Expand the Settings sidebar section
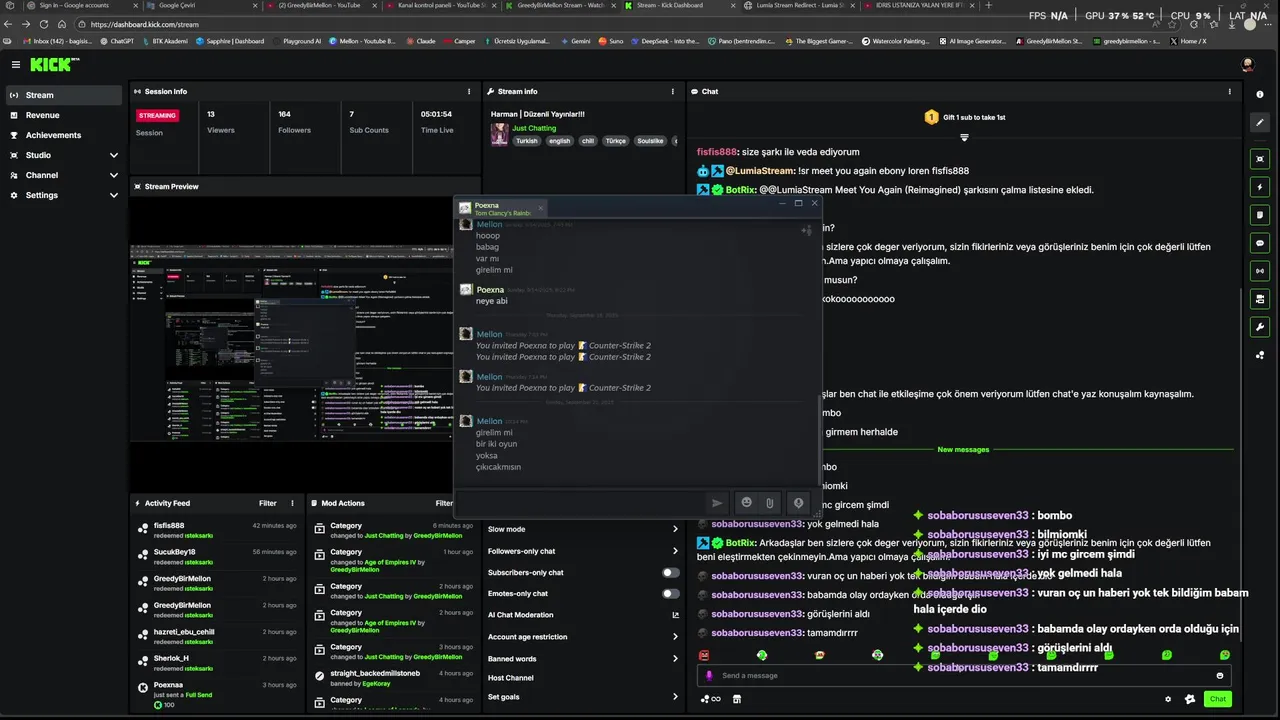This screenshot has height=720, width=1280. click(x=64, y=195)
